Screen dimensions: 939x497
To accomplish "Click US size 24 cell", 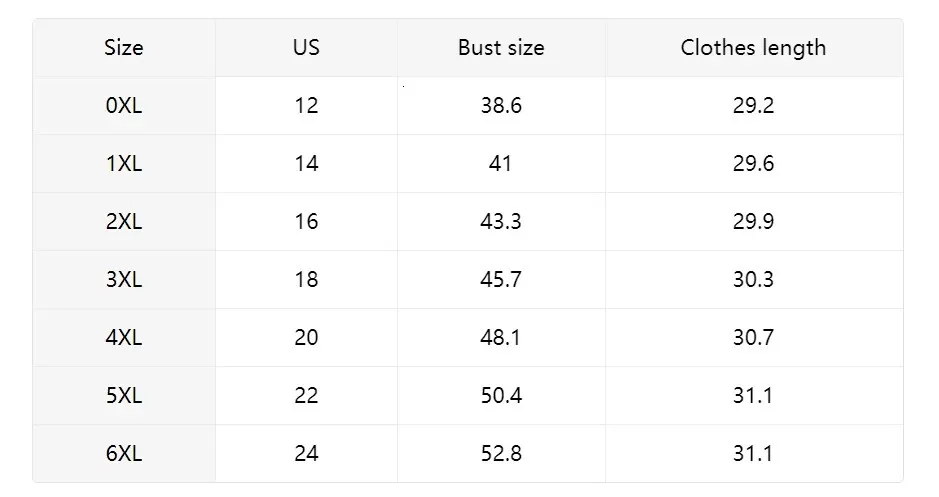I will (x=306, y=453).
